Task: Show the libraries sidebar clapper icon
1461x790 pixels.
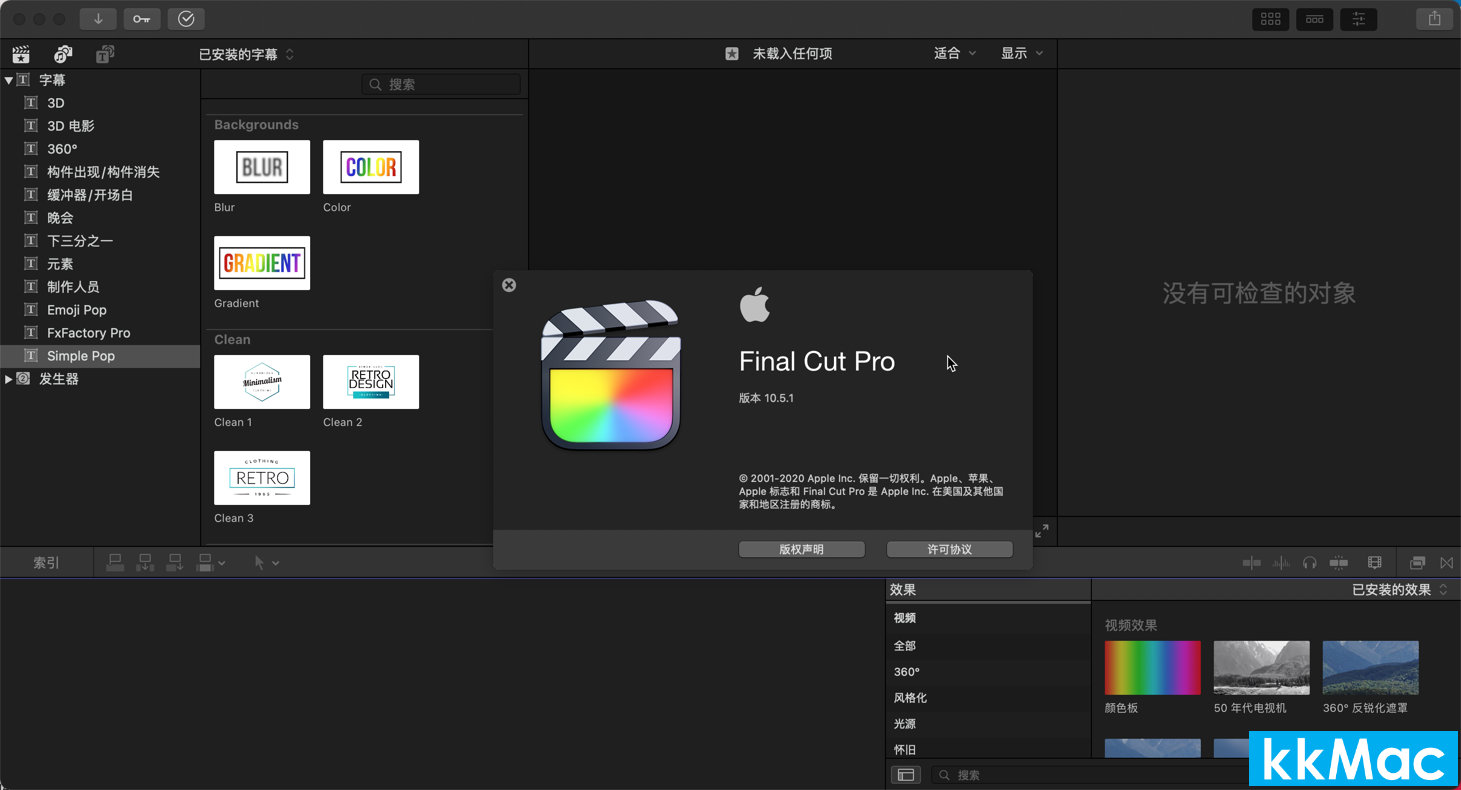Action: (x=21, y=54)
